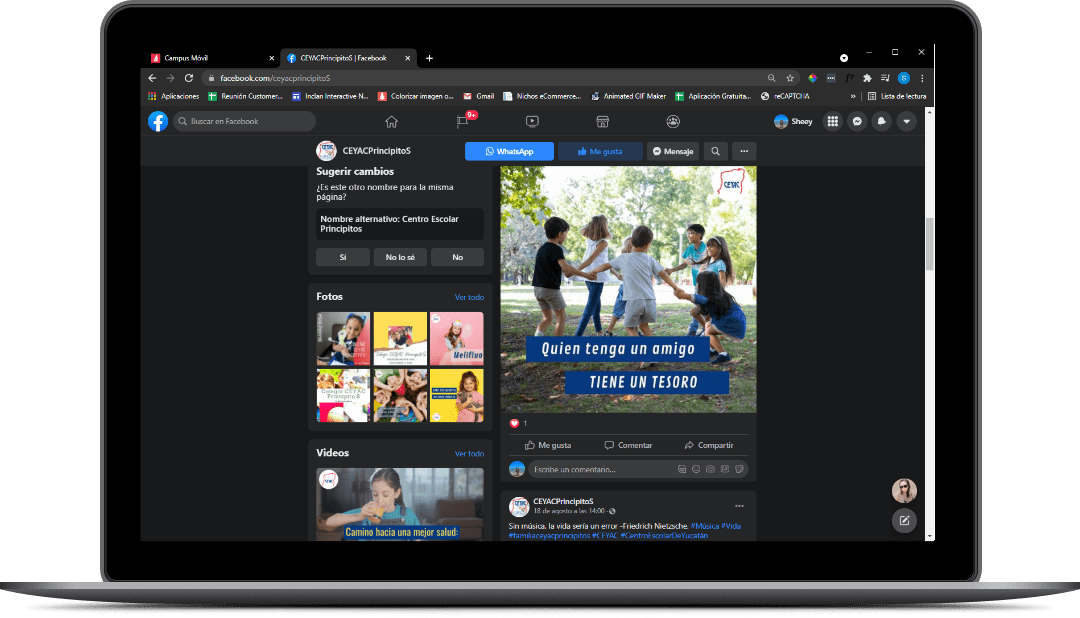Open the options menu of the Nietzsche post

(739, 506)
